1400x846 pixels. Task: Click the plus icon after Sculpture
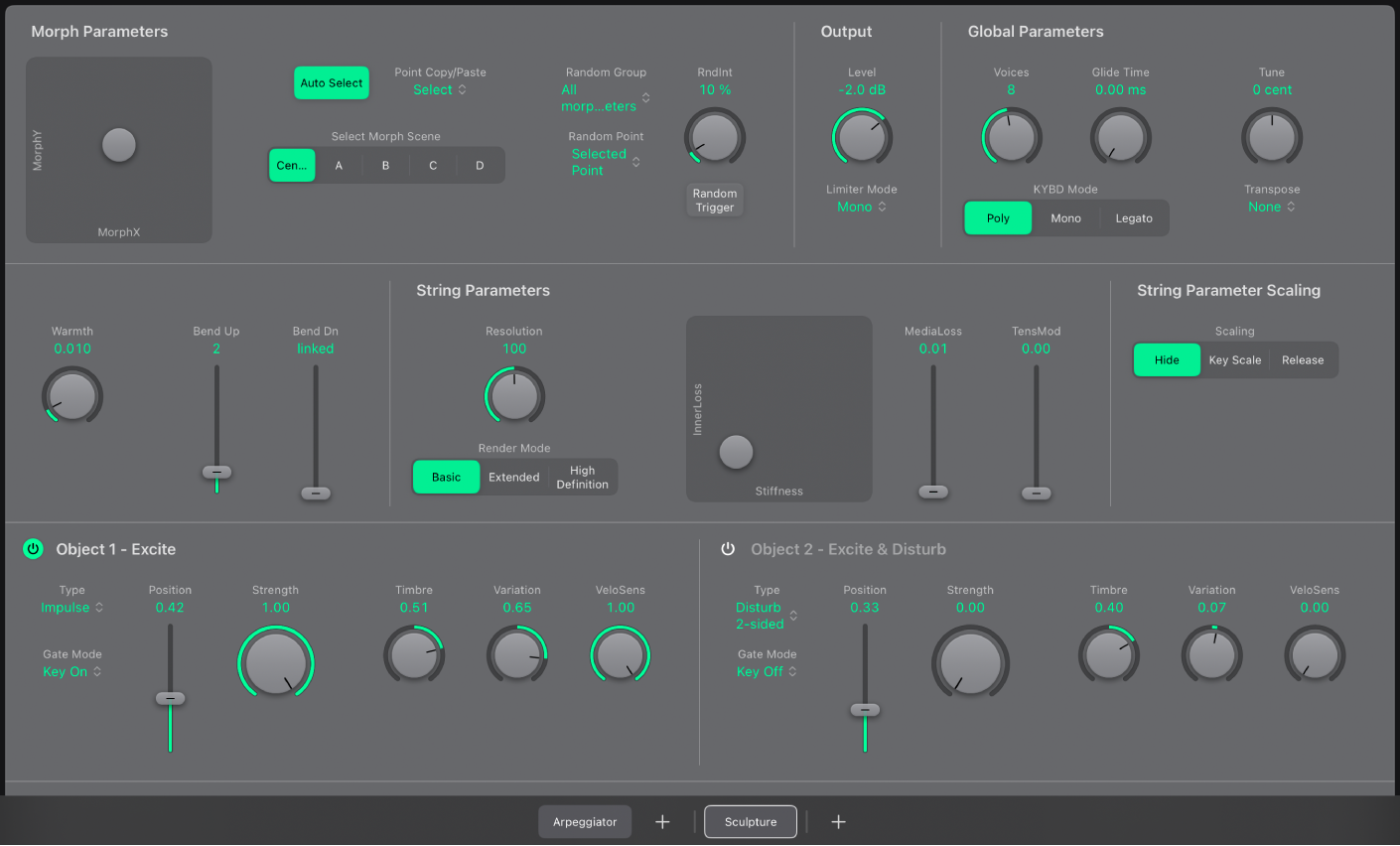(x=838, y=822)
